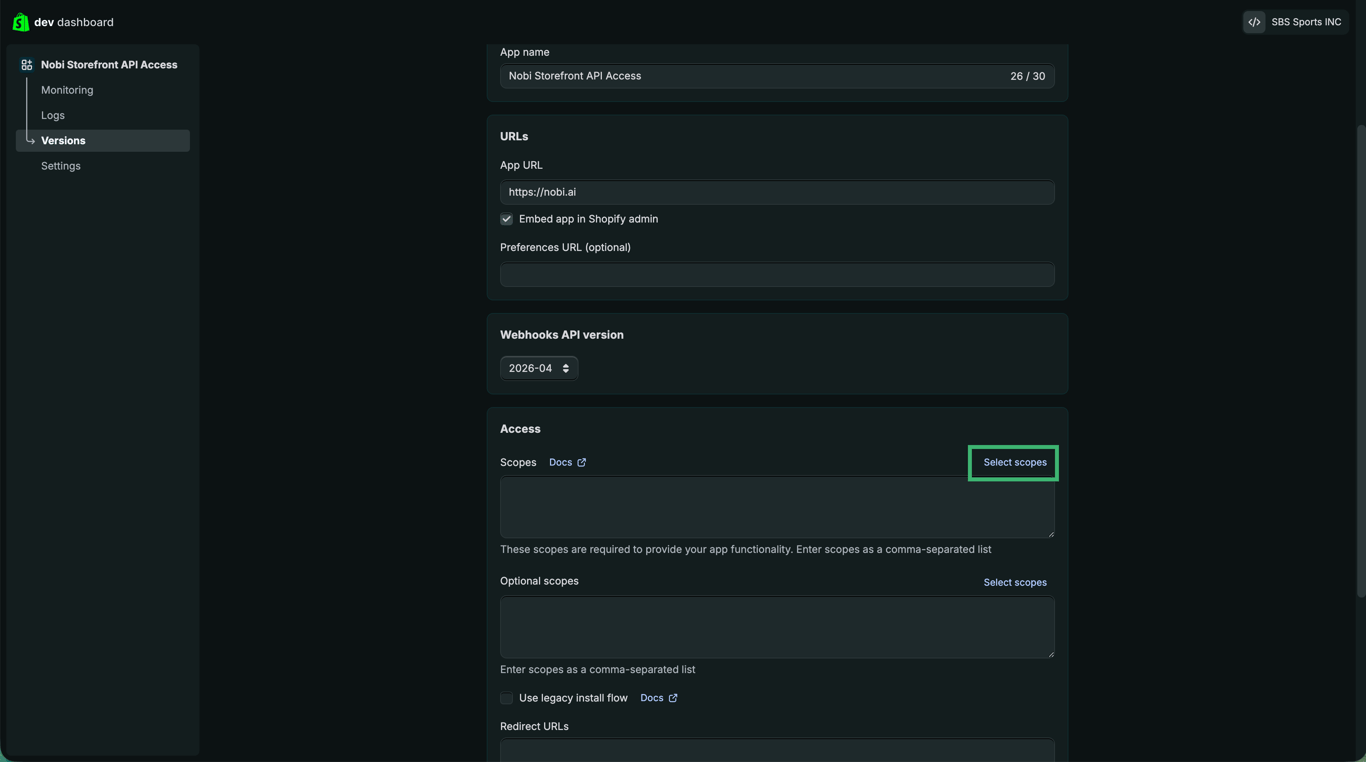Image resolution: width=1366 pixels, height=762 pixels.
Task: Click Select scopes for required Scopes
Action: point(1015,463)
